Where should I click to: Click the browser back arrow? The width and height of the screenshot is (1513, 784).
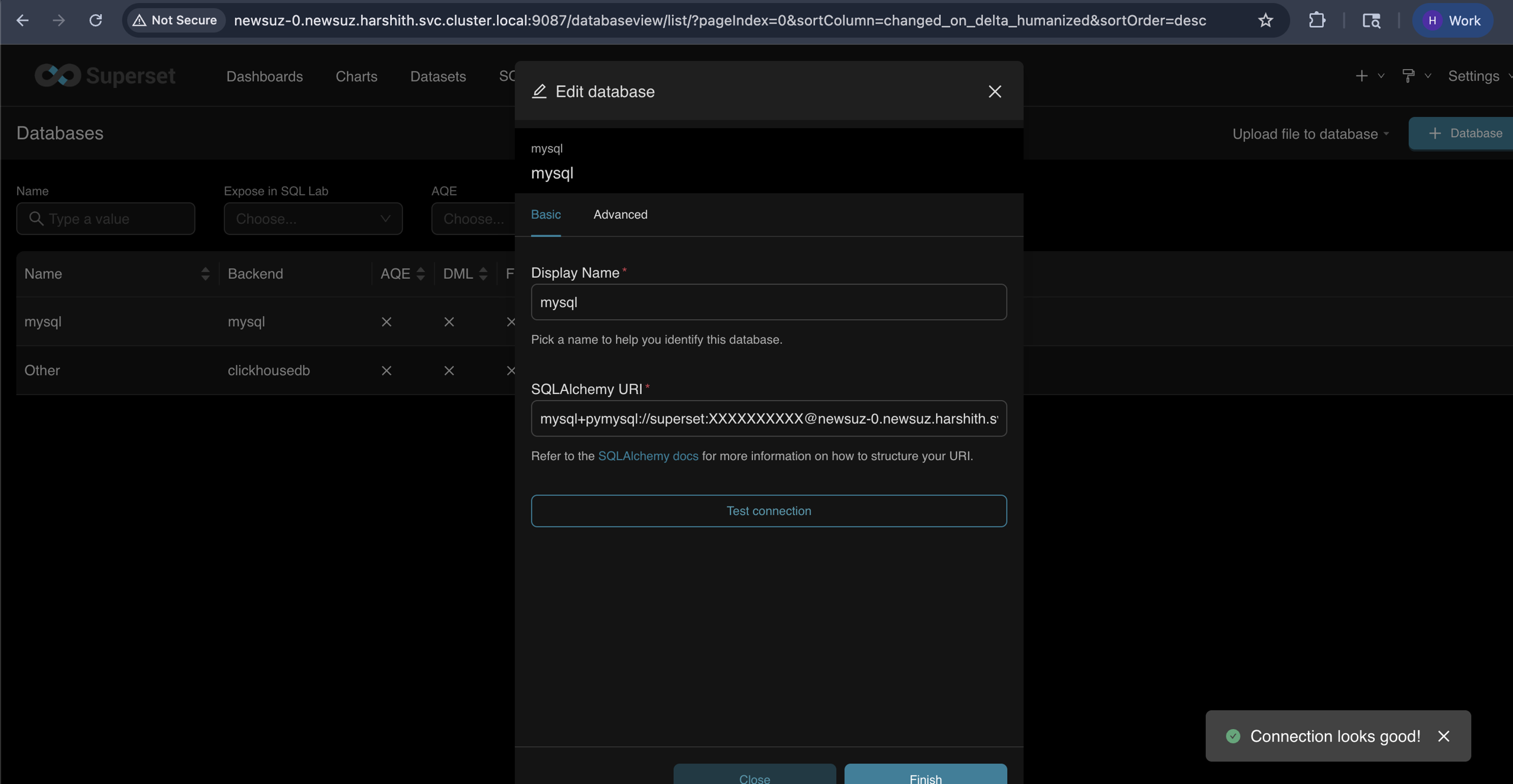pyautogui.click(x=22, y=21)
